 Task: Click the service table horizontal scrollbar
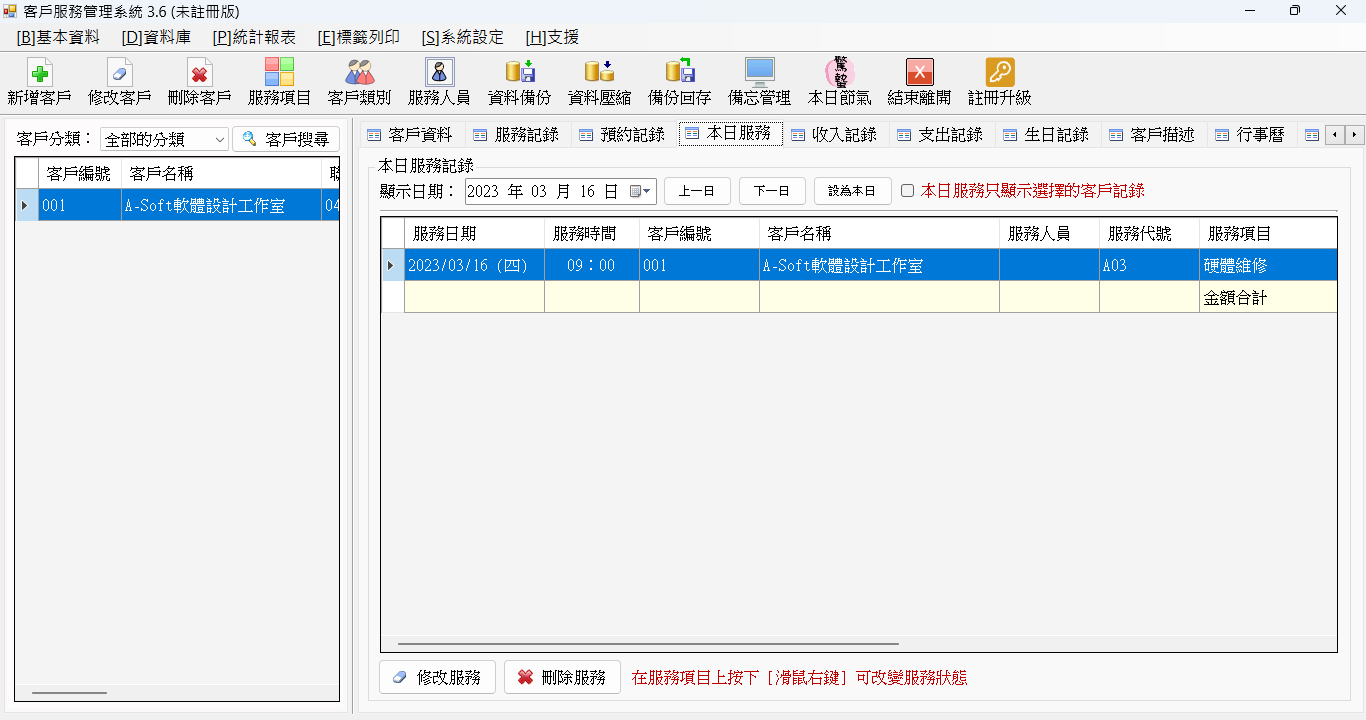point(648,645)
